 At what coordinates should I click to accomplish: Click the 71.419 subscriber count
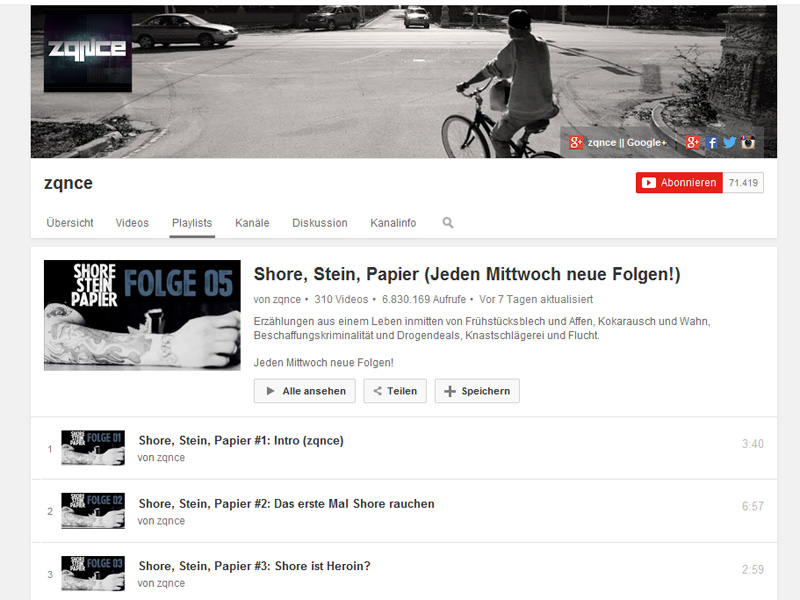coord(743,183)
